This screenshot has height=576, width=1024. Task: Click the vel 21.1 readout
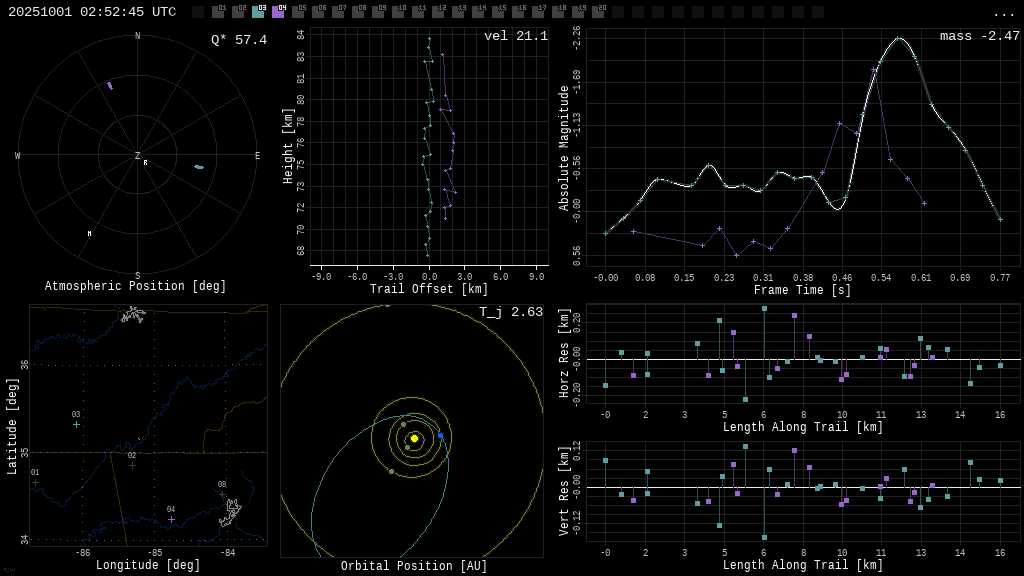[515, 36]
